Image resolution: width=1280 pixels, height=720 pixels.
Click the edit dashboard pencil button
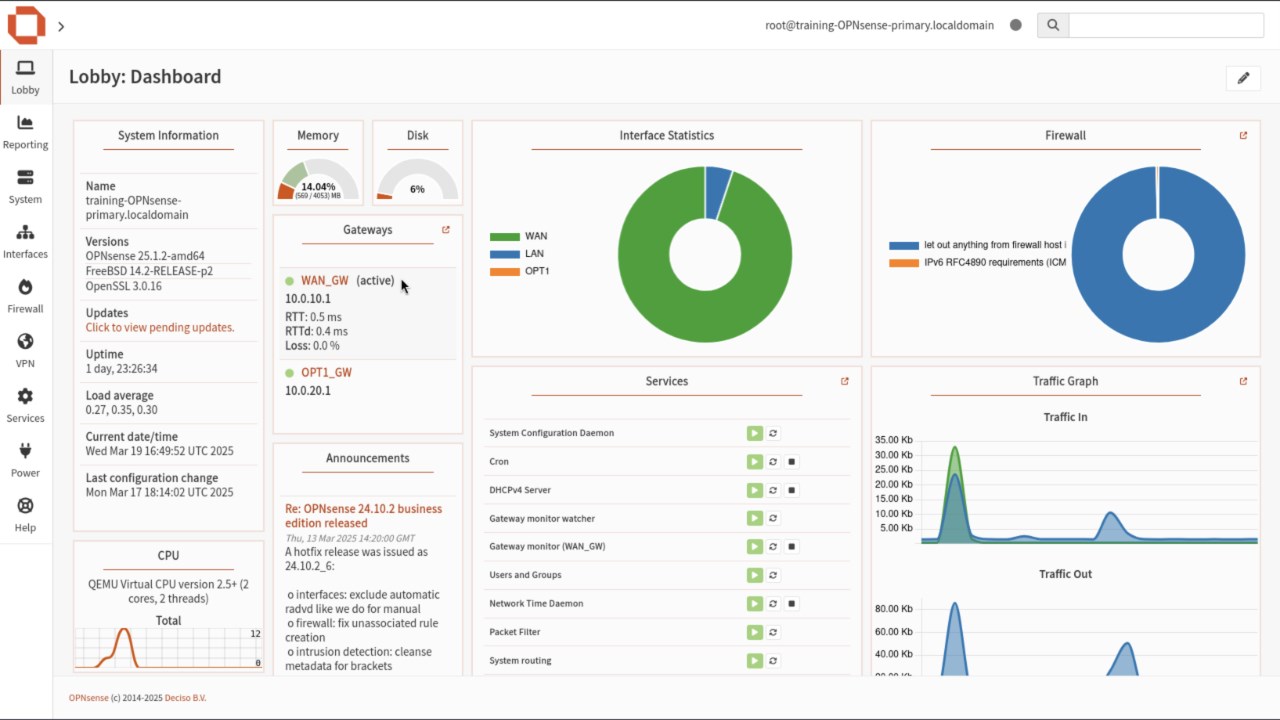[x=1243, y=78]
